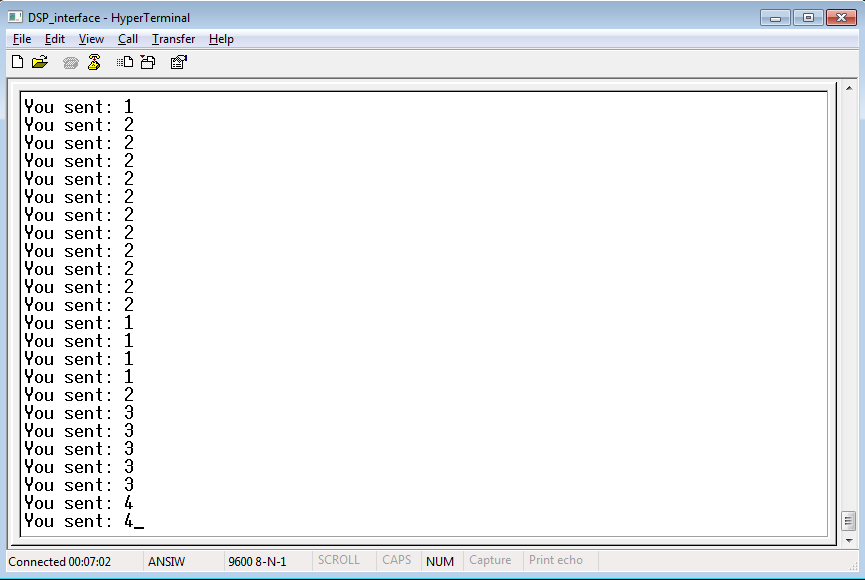
Task: Open the View menu
Action: click(x=91, y=39)
